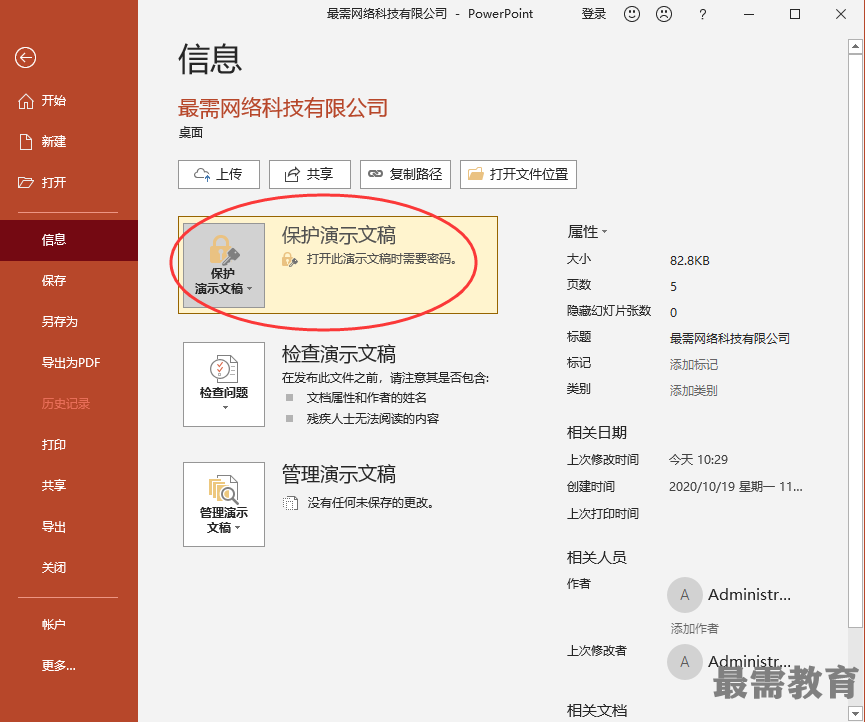Minimize the PowerPoint window
865x722 pixels.
(x=749, y=14)
